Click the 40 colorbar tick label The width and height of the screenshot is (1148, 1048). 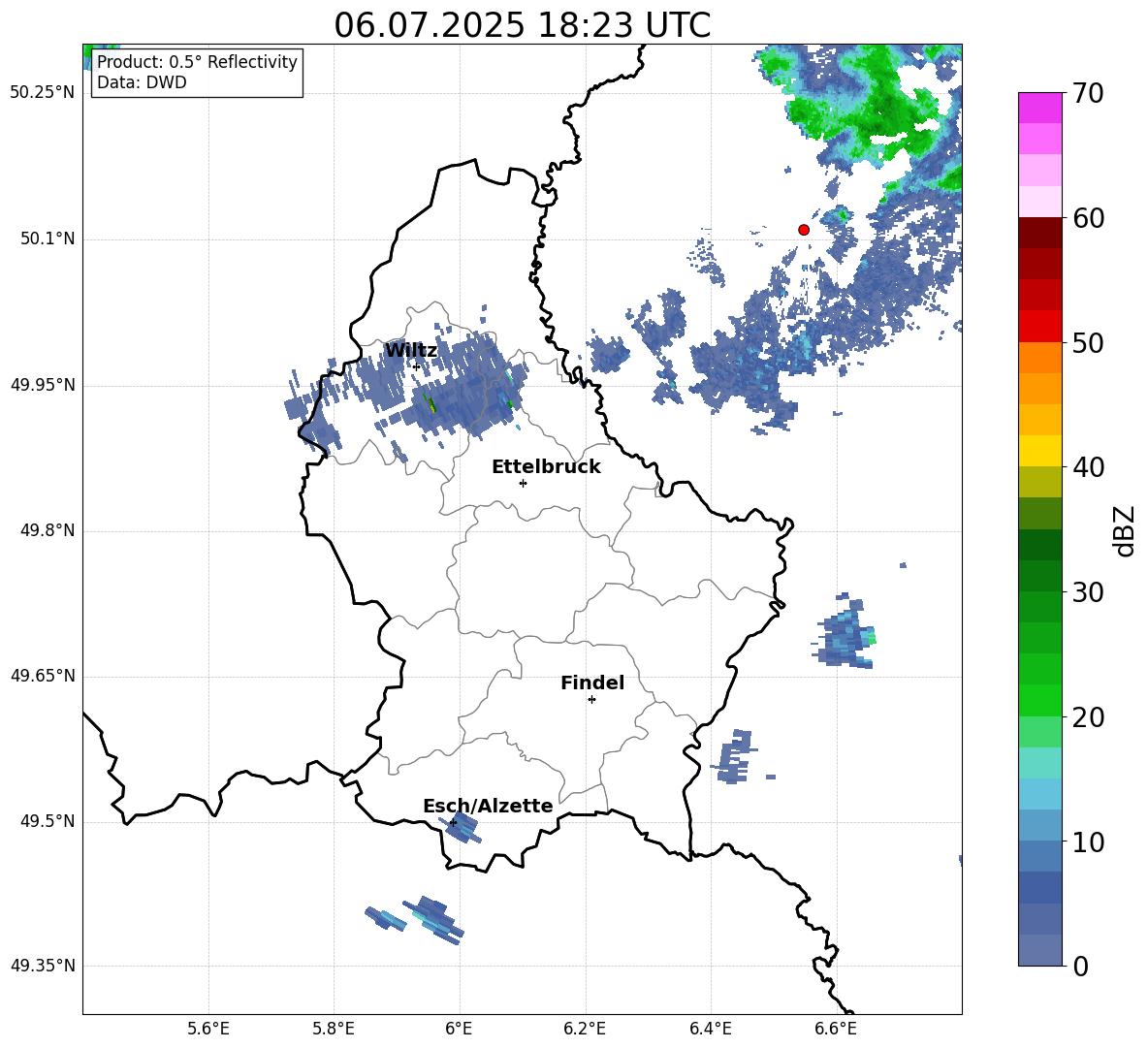(1088, 467)
